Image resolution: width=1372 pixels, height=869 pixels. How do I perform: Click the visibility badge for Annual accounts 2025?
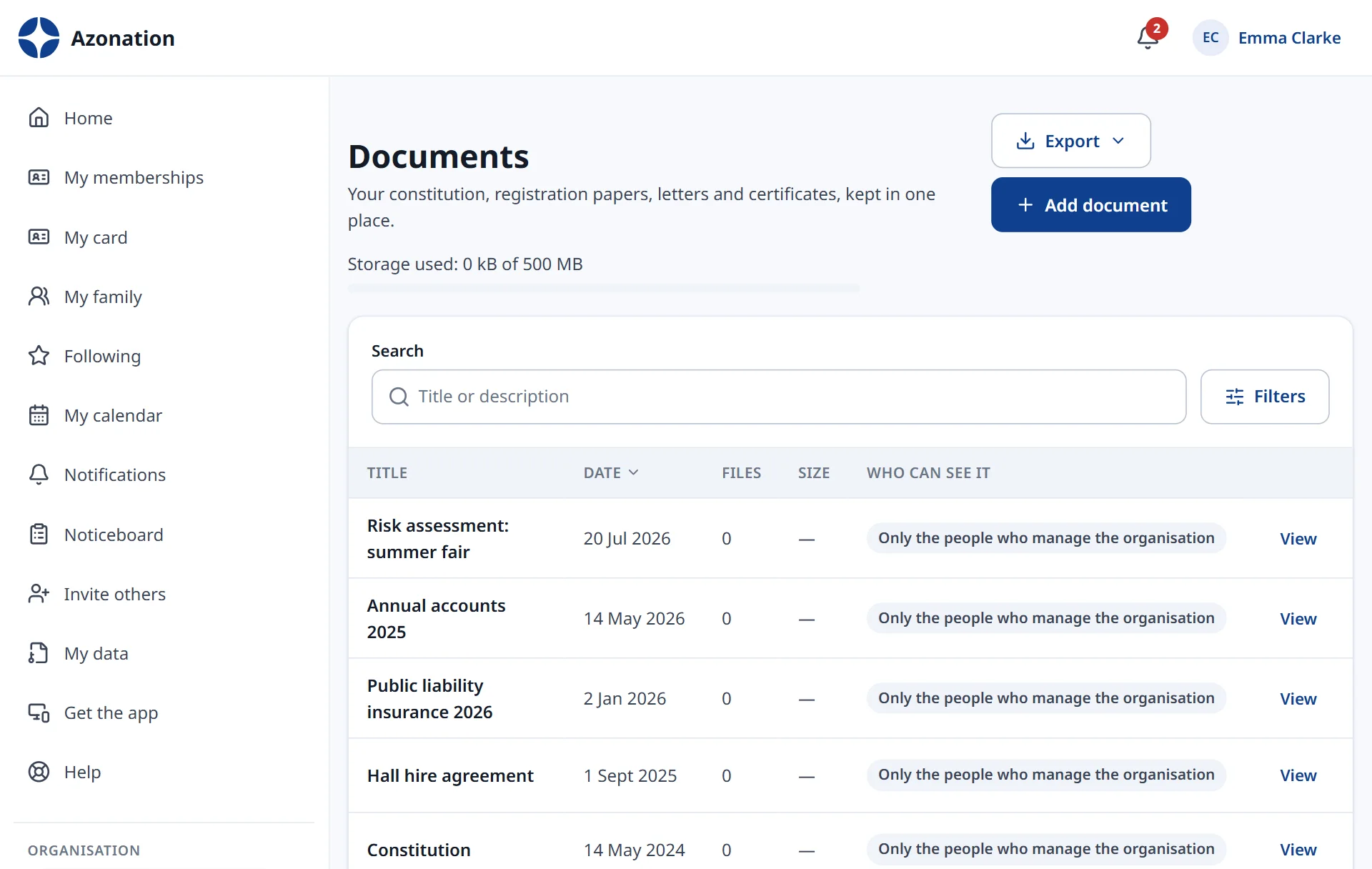pos(1046,618)
